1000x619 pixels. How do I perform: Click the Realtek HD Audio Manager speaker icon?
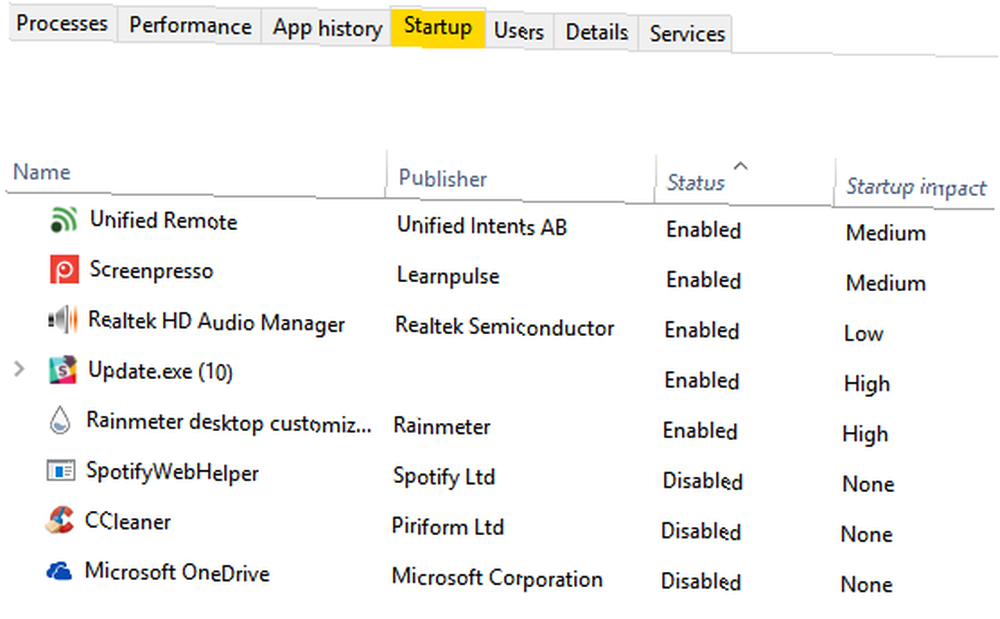coord(62,319)
